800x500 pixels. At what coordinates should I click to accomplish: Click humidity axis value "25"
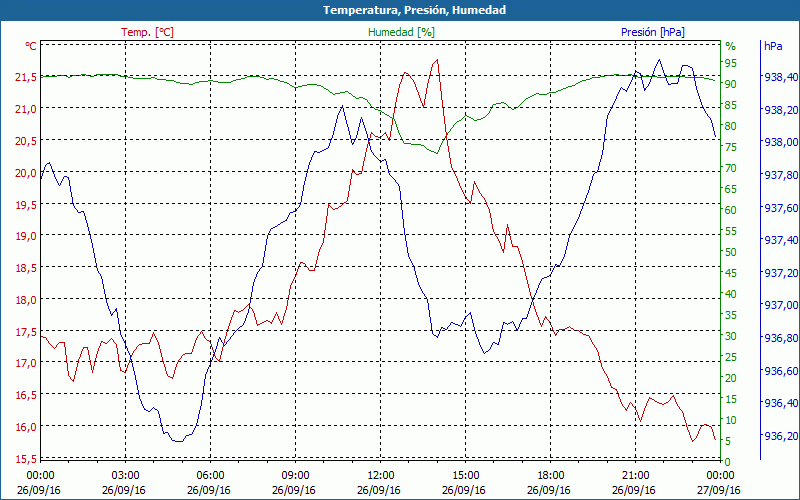point(731,357)
